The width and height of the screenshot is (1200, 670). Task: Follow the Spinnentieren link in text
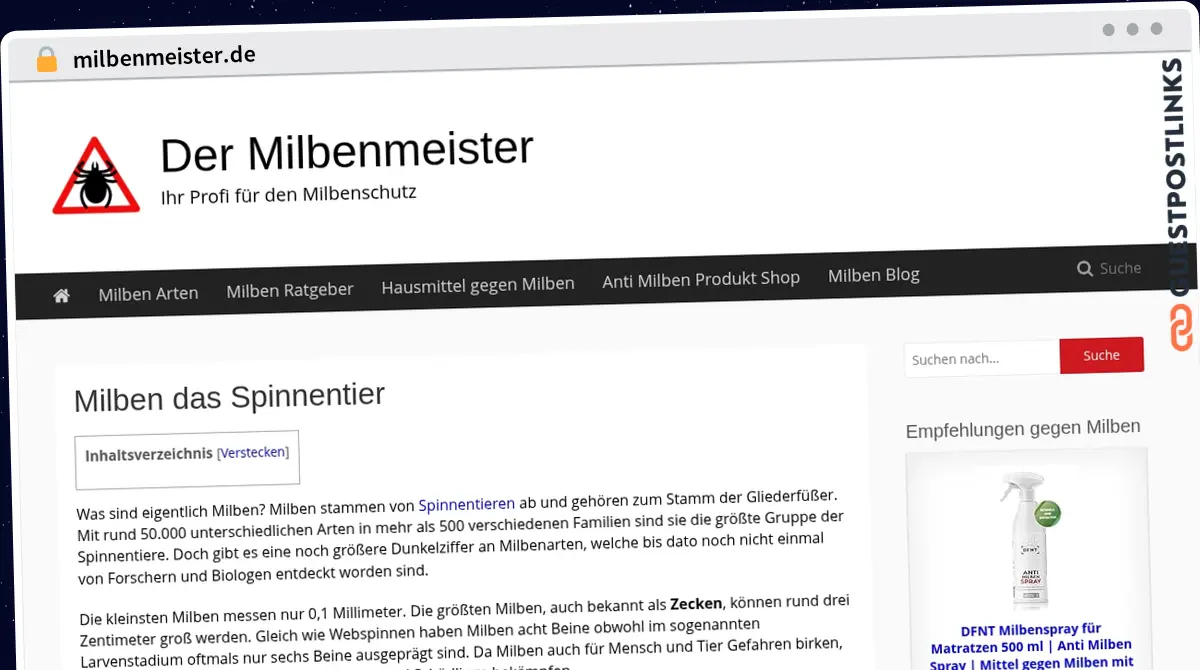[466, 504]
